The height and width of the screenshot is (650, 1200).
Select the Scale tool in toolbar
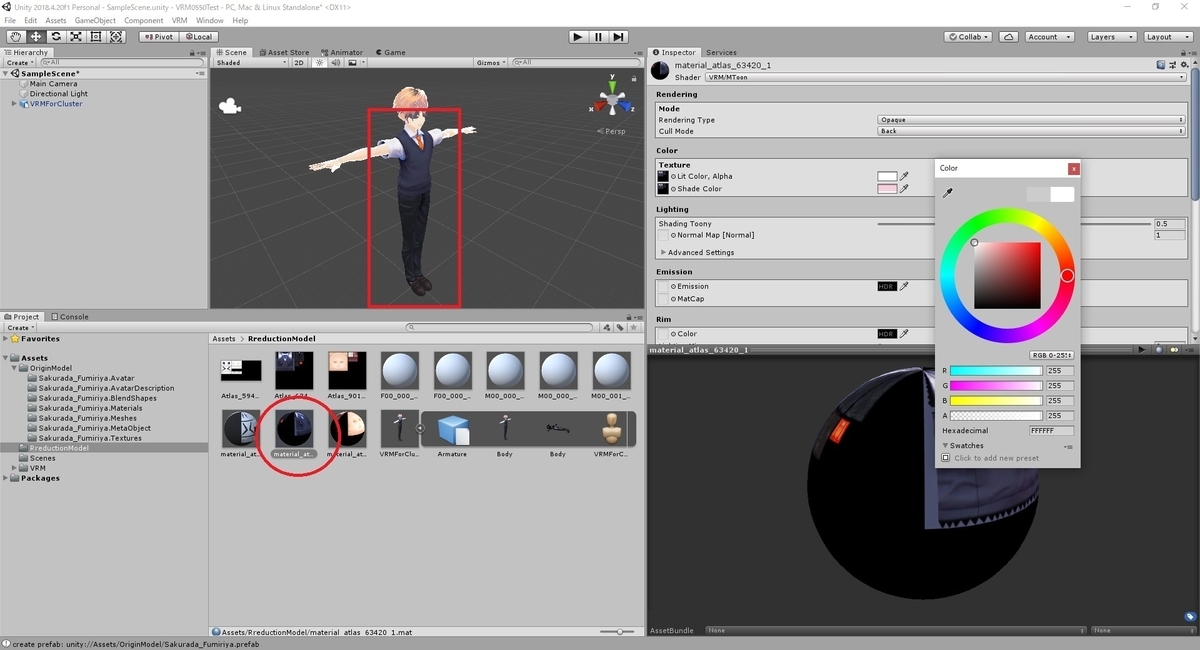click(76, 37)
